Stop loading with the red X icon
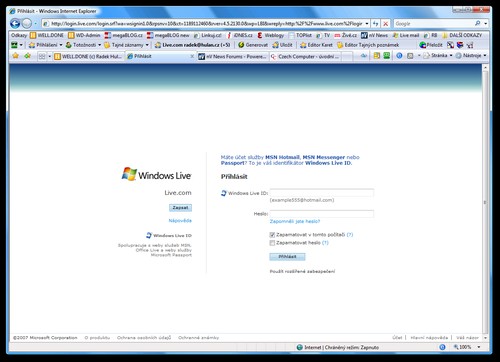Screen dimensions: 500x362 pyautogui.click(x=386, y=24)
